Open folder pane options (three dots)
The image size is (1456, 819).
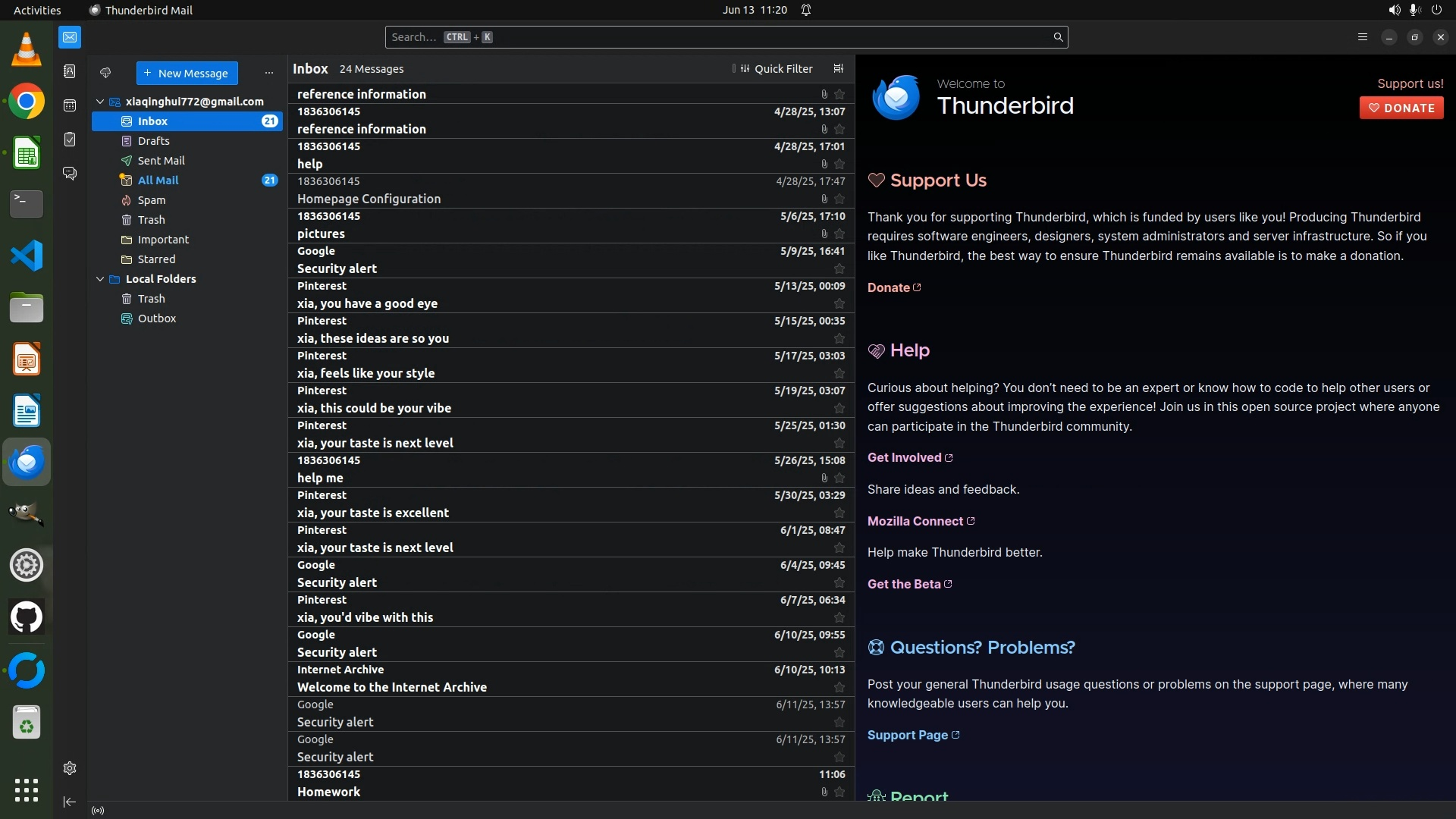(268, 73)
